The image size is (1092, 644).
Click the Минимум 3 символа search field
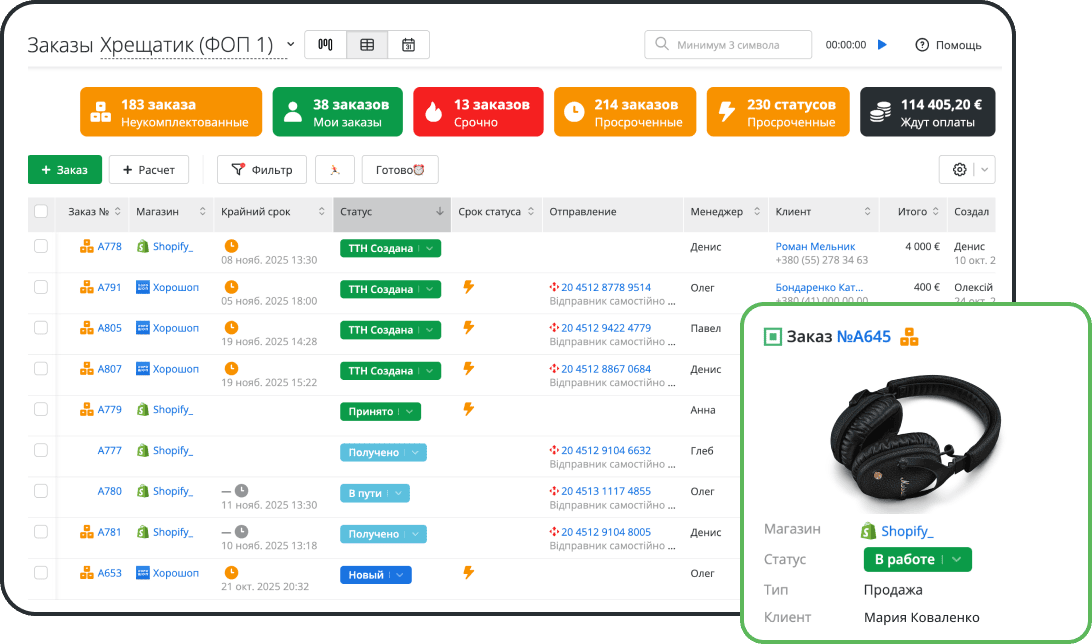pos(730,44)
